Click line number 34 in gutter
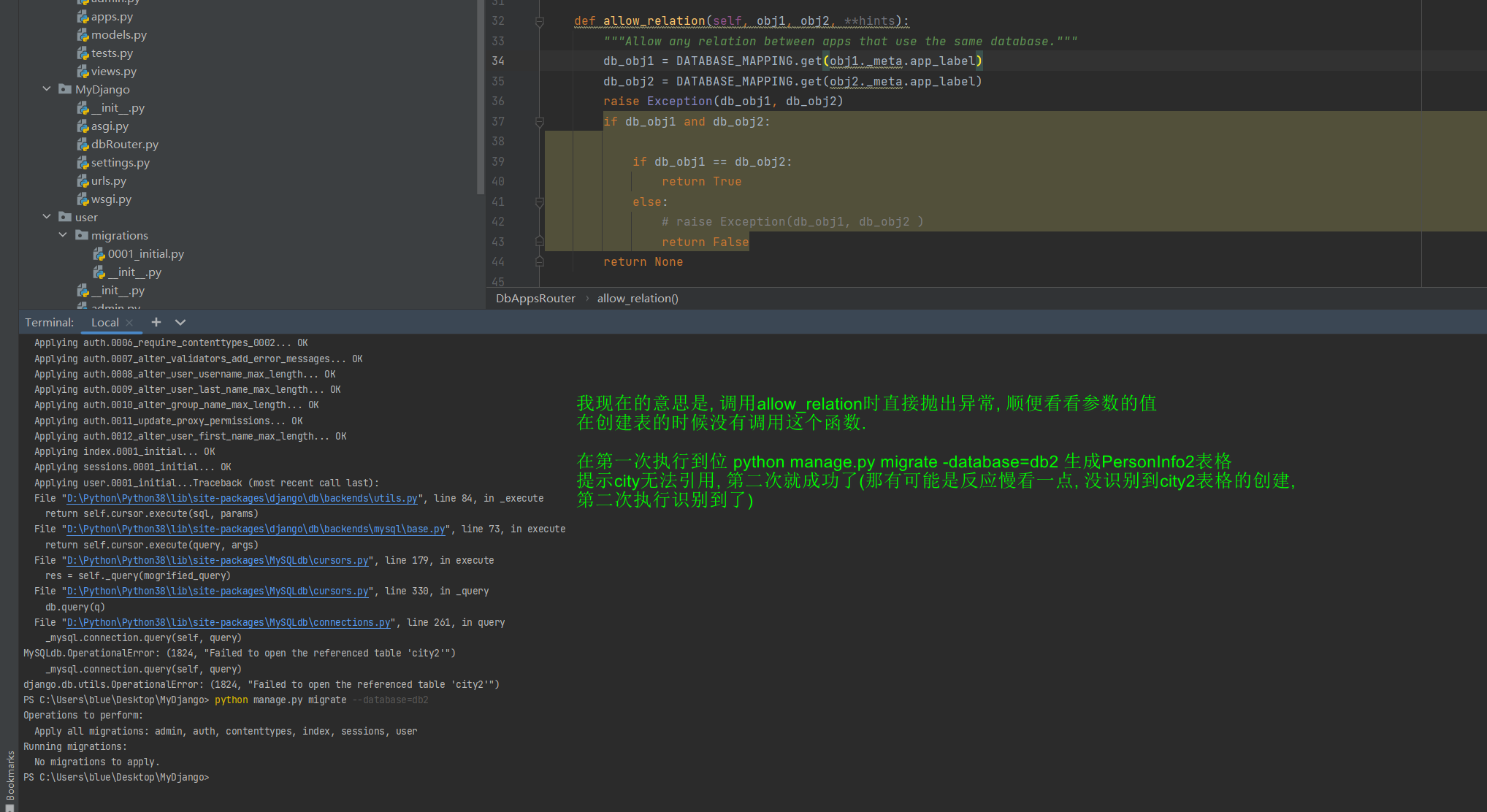This screenshot has width=1487, height=812. click(498, 61)
